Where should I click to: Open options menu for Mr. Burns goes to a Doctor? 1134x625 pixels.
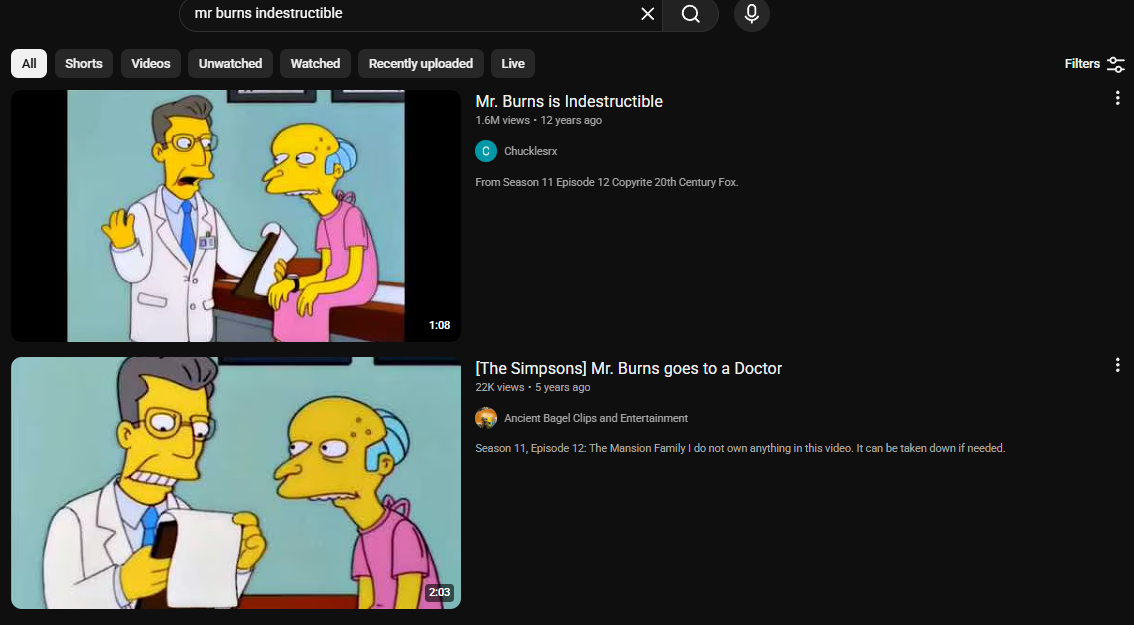[1117, 366]
